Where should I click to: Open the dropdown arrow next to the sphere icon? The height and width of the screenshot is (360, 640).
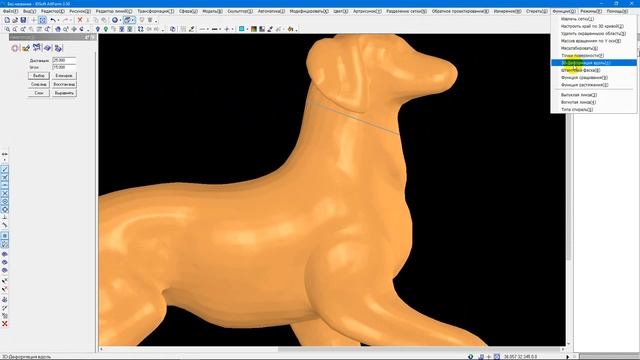(x=120, y=20)
